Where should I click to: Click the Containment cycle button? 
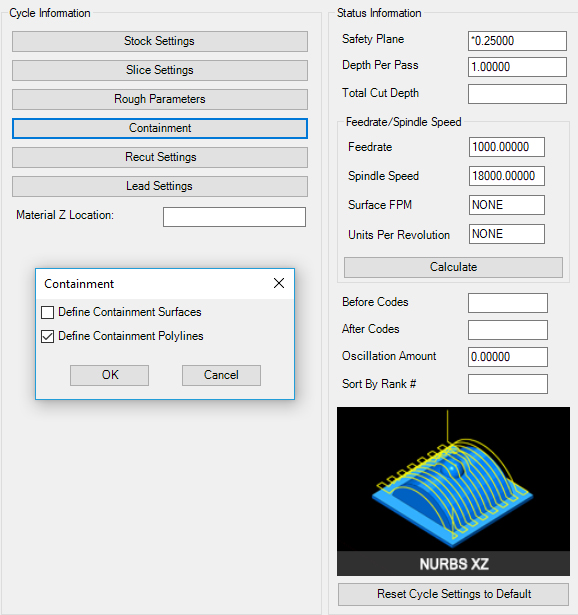(160, 128)
